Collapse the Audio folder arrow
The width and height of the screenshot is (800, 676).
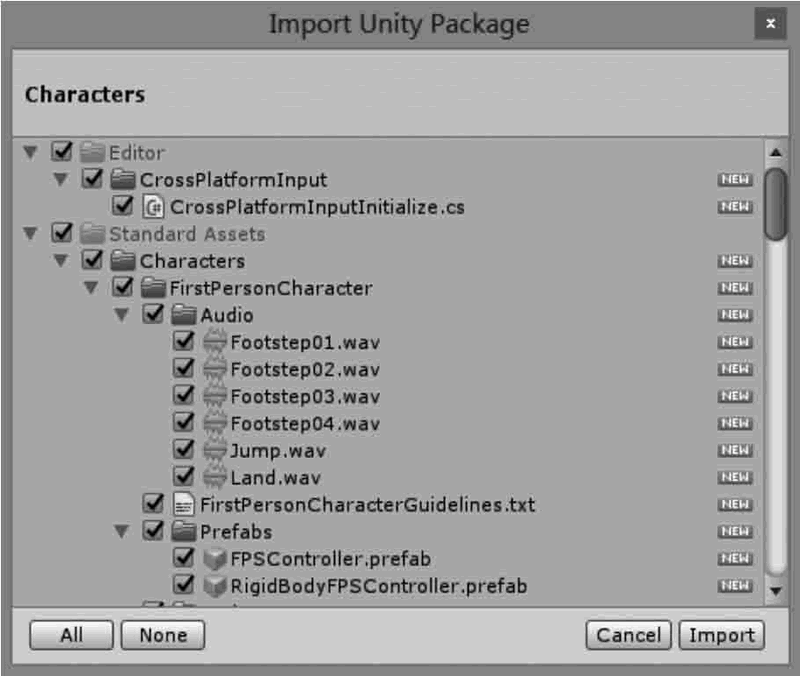click(x=122, y=315)
